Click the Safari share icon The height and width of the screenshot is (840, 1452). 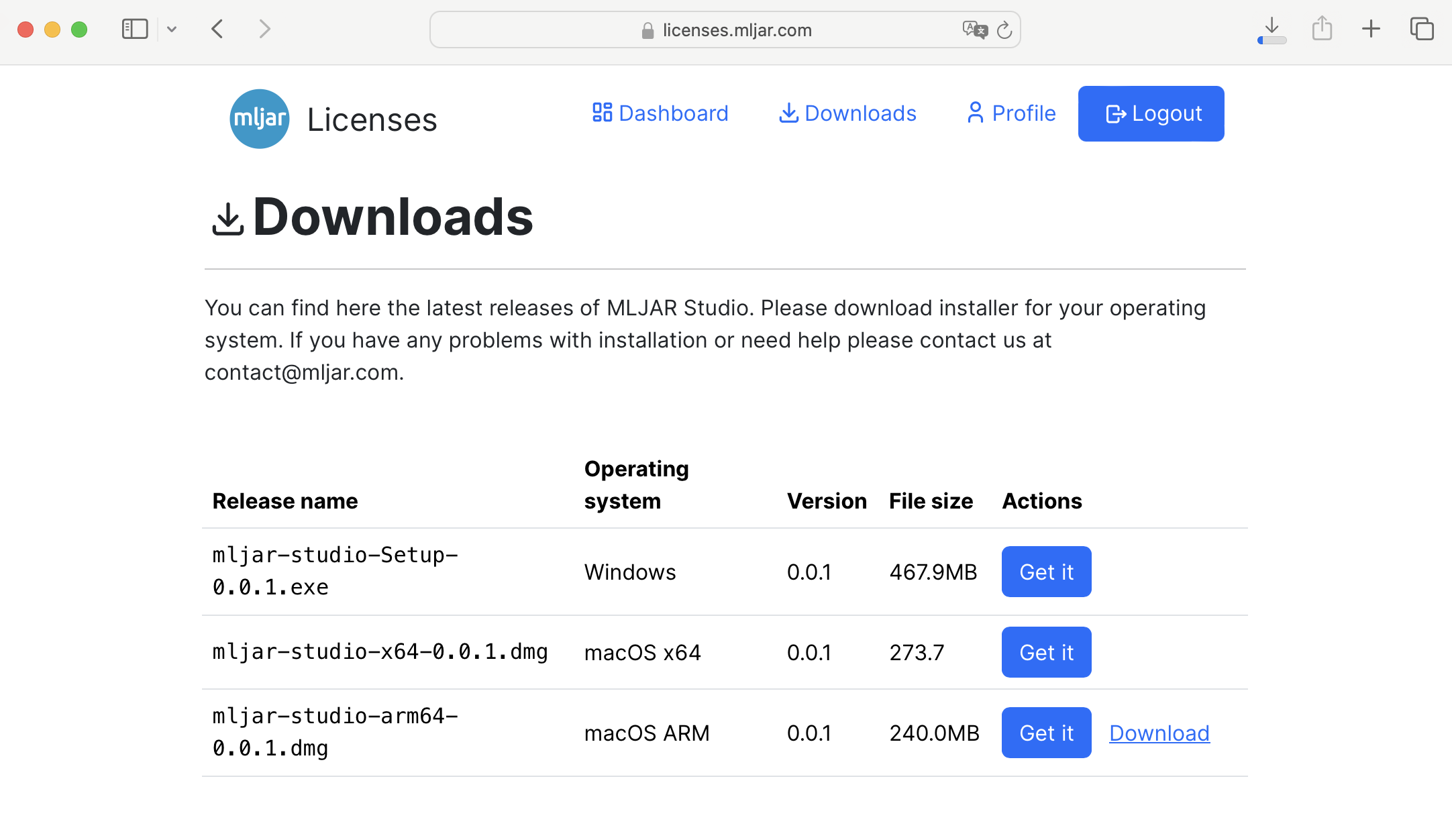click(x=1322, y=28)
